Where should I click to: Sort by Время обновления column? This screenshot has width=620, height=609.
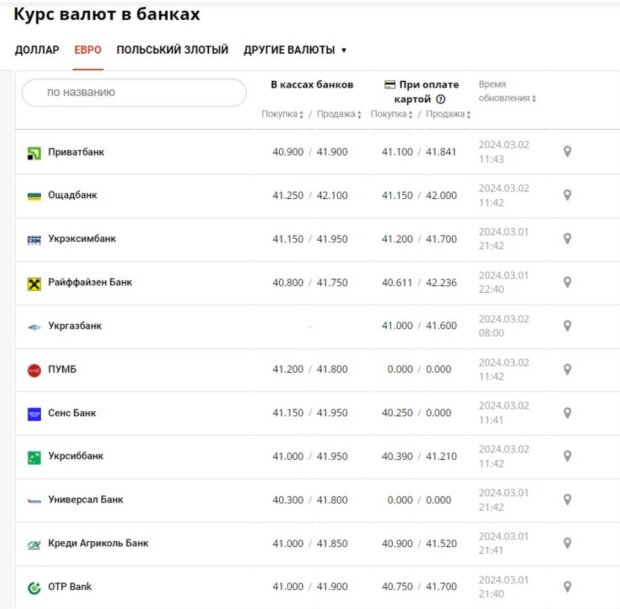507,98
